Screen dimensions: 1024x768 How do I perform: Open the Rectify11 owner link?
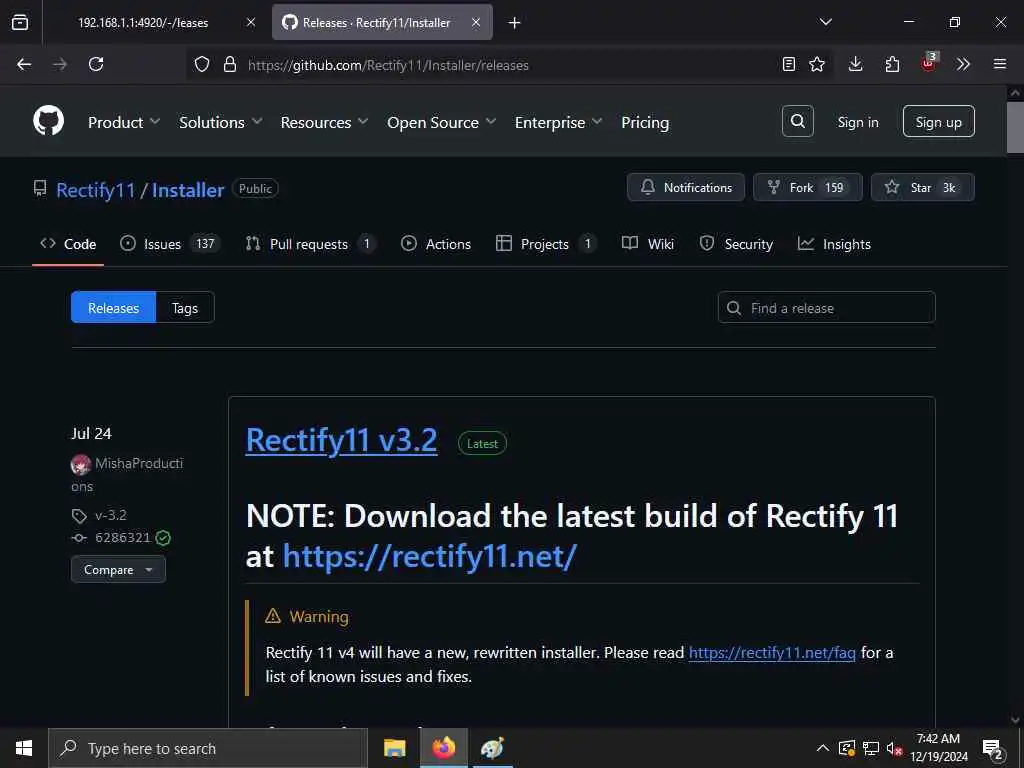click(x=95, y=190)
